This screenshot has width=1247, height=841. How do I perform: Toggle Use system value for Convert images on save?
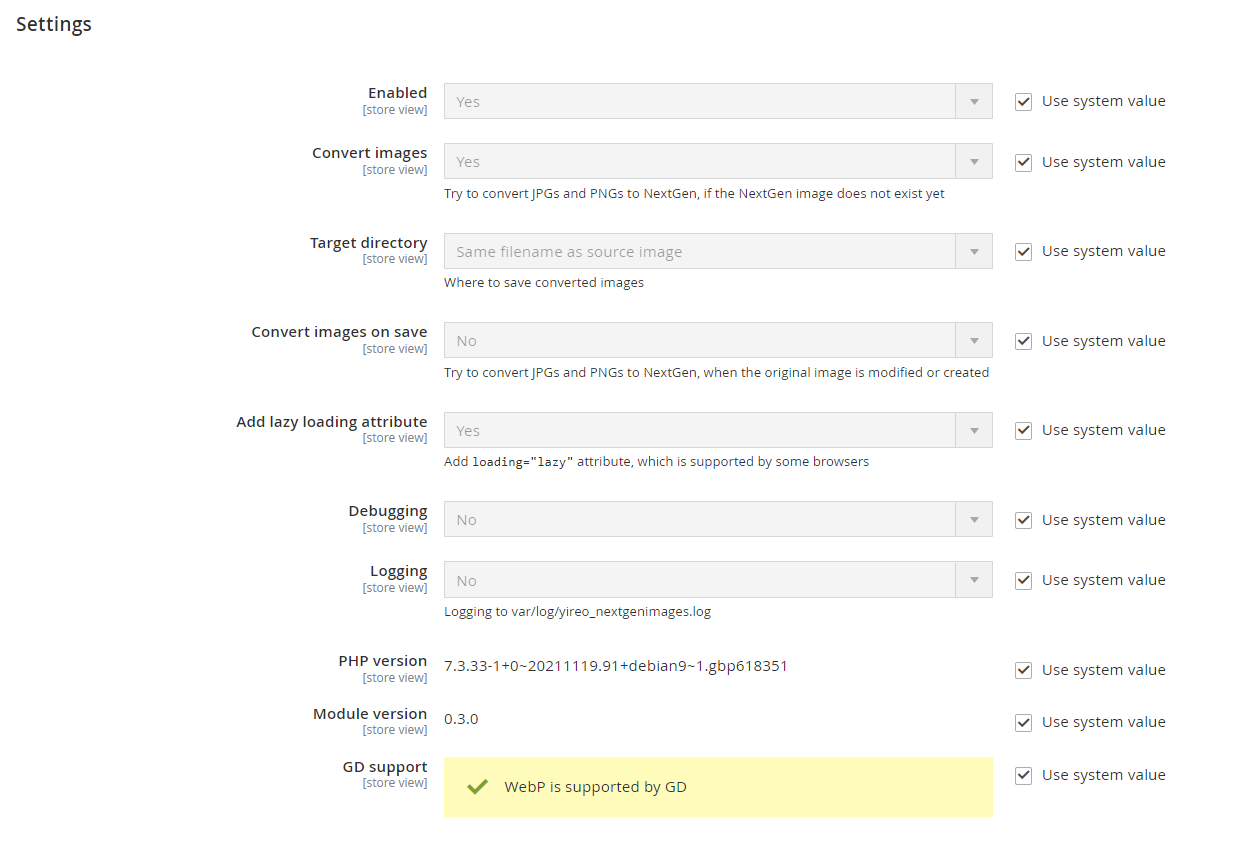point(1023,340)
